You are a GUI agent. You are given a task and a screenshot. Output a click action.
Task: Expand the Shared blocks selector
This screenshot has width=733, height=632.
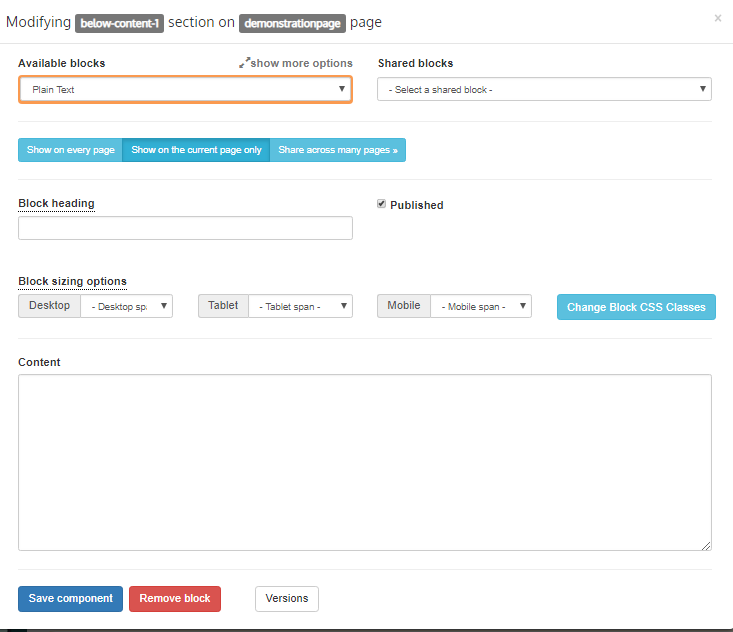click(544, 90)
